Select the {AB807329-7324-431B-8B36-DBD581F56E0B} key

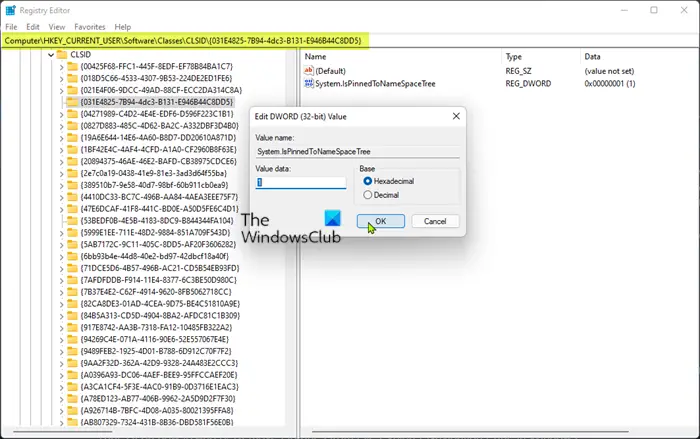[x=157, y=422]
